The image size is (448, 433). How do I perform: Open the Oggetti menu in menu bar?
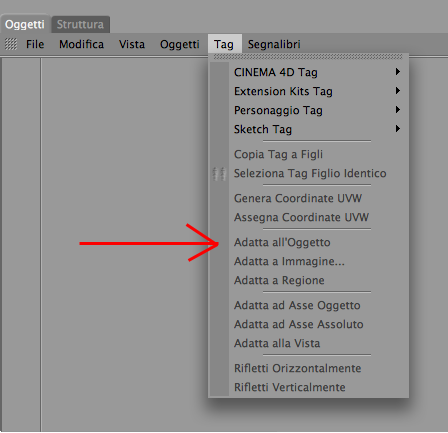click(180, 44)
